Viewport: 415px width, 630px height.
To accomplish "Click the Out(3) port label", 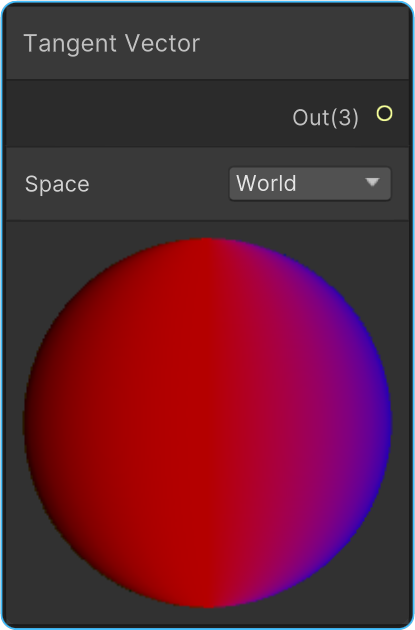I will point(325,118).
